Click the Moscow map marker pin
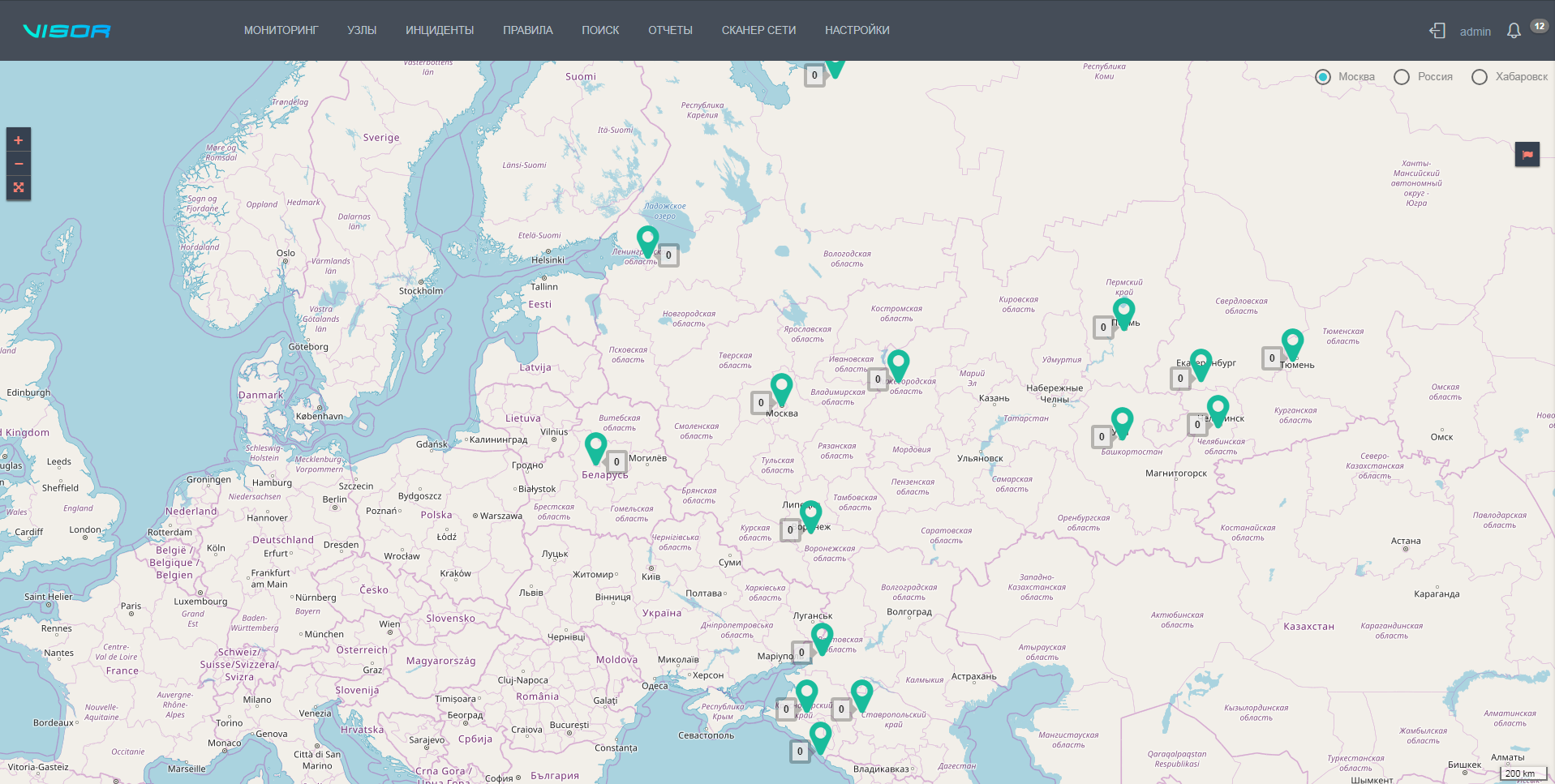 pyautogui.click(x=781, y=389)
